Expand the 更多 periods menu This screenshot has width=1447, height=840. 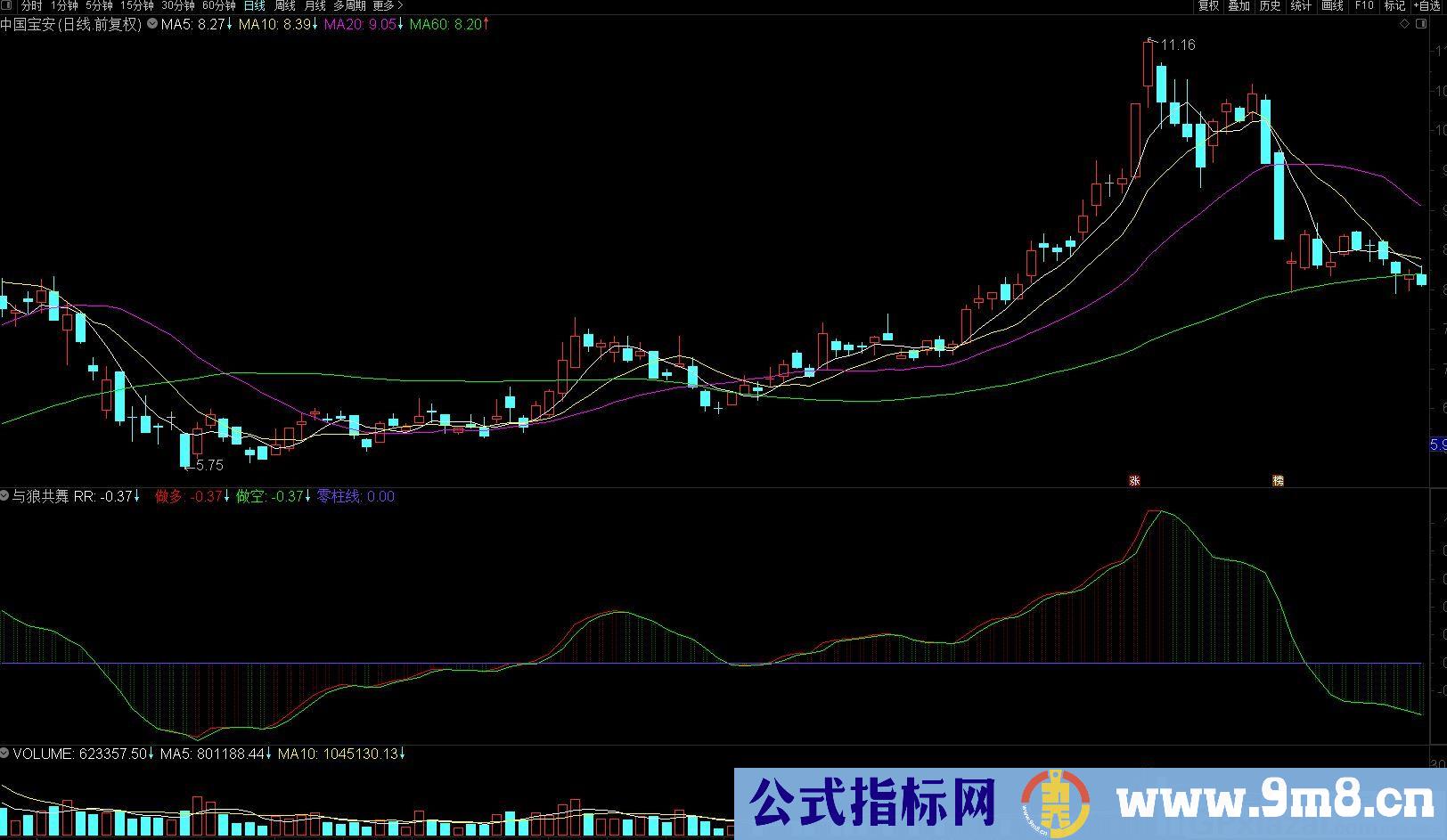[388, 6]
